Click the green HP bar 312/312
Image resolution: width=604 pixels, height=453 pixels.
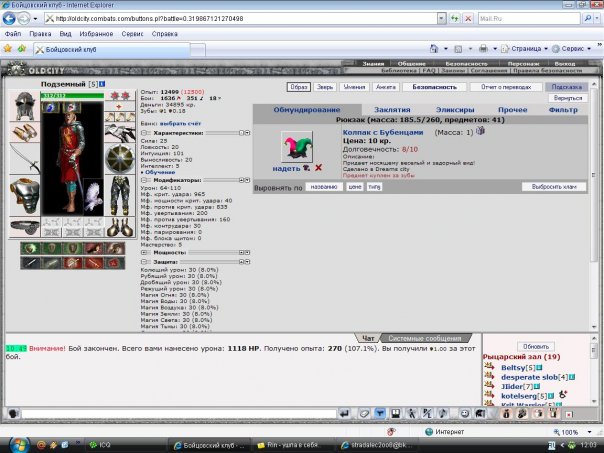tap(72, 96)
